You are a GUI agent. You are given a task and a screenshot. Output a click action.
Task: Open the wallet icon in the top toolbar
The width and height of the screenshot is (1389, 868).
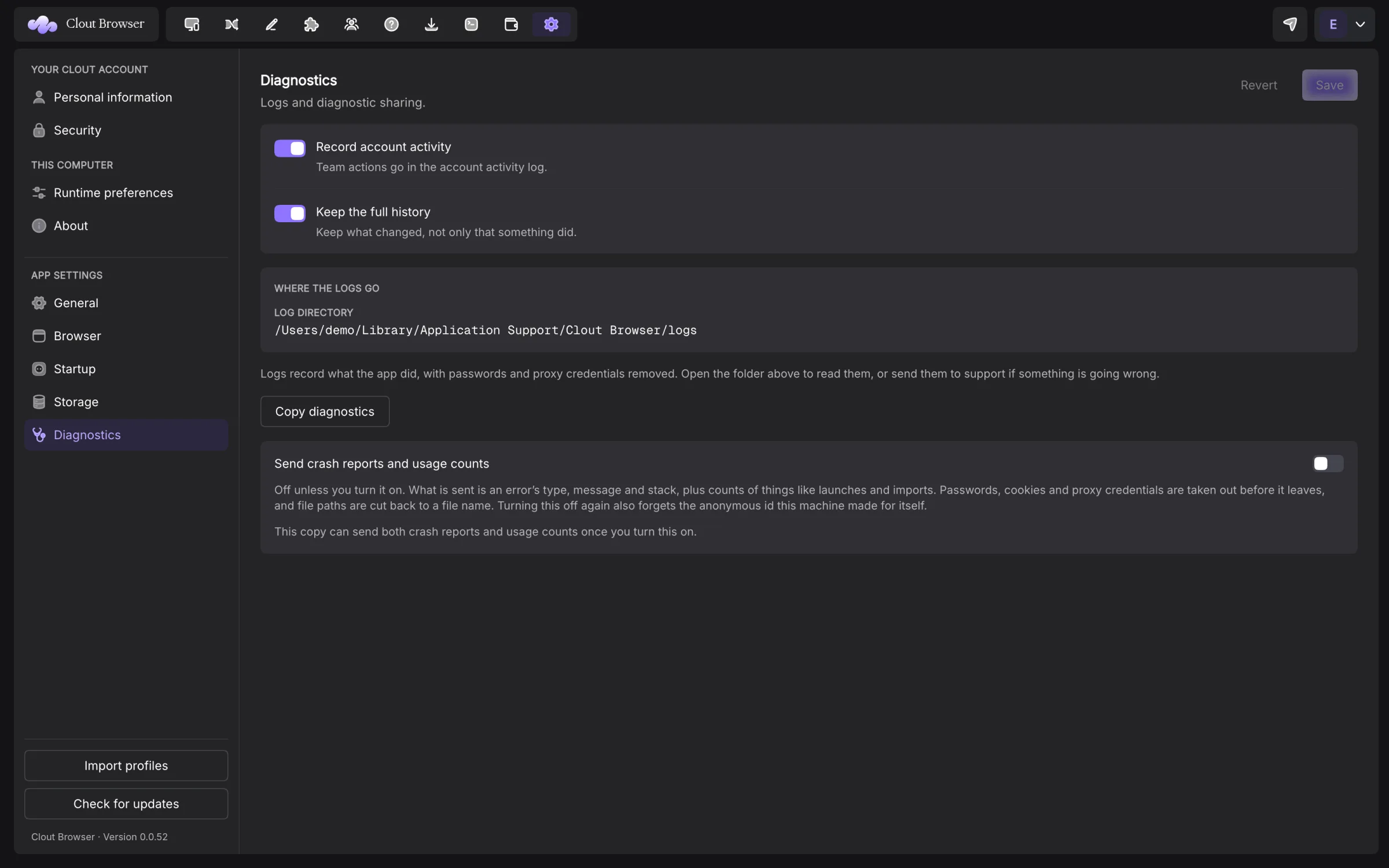tap(511, 24)
